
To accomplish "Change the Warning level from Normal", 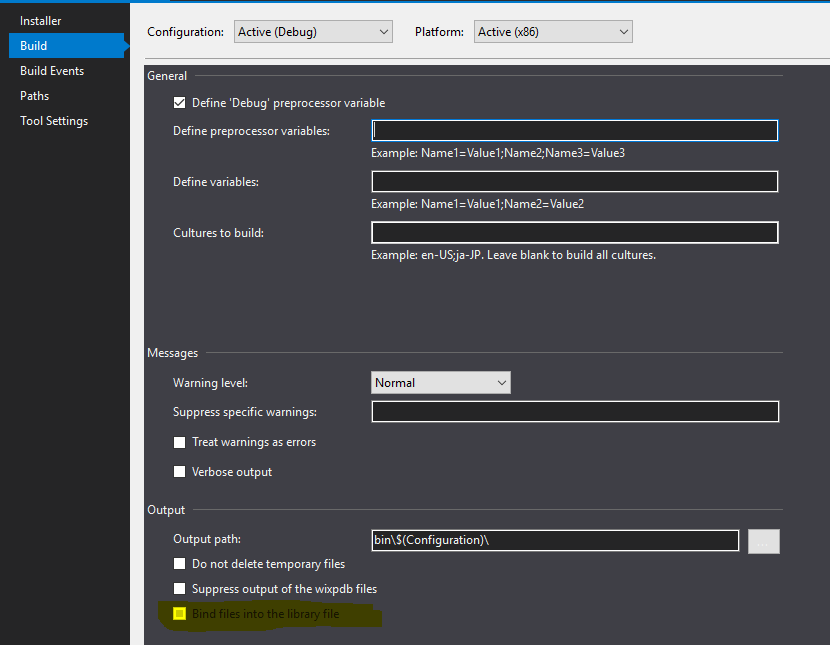I will click(x=440, y=382).
